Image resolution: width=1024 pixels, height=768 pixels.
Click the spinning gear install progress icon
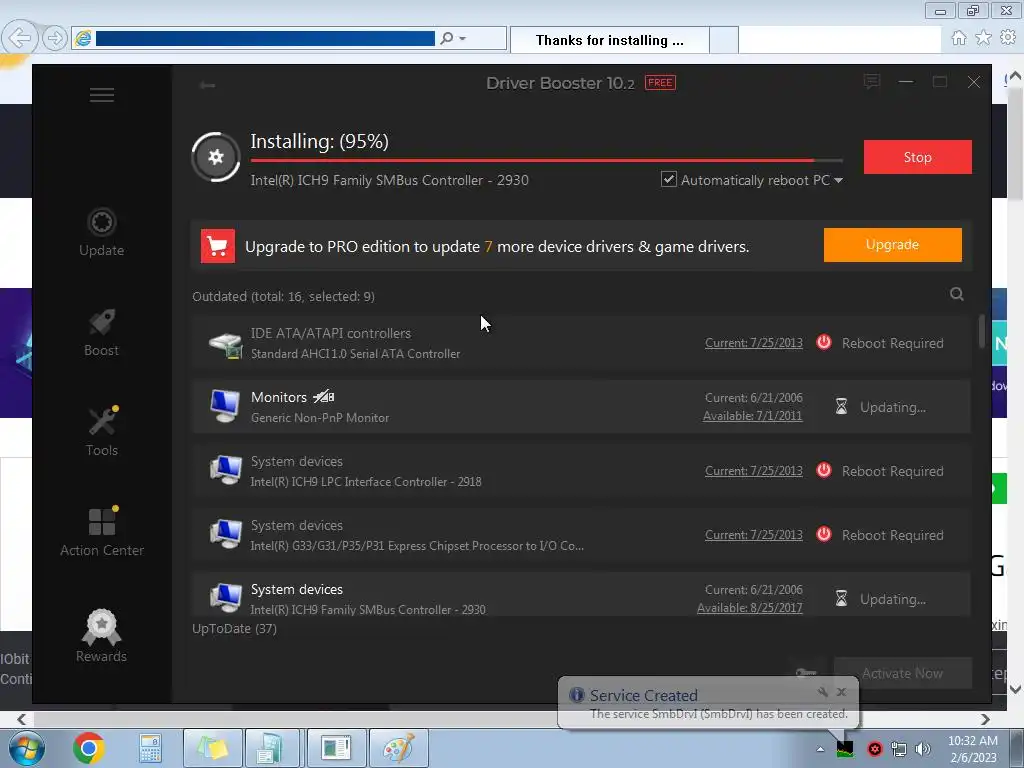(216, 157)
